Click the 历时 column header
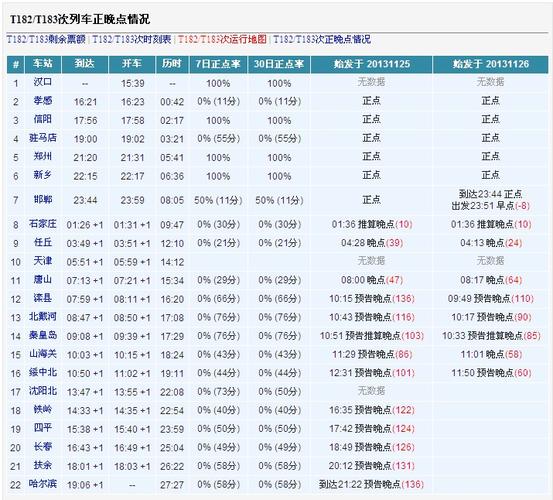553x500 pixels. (172, 64)
